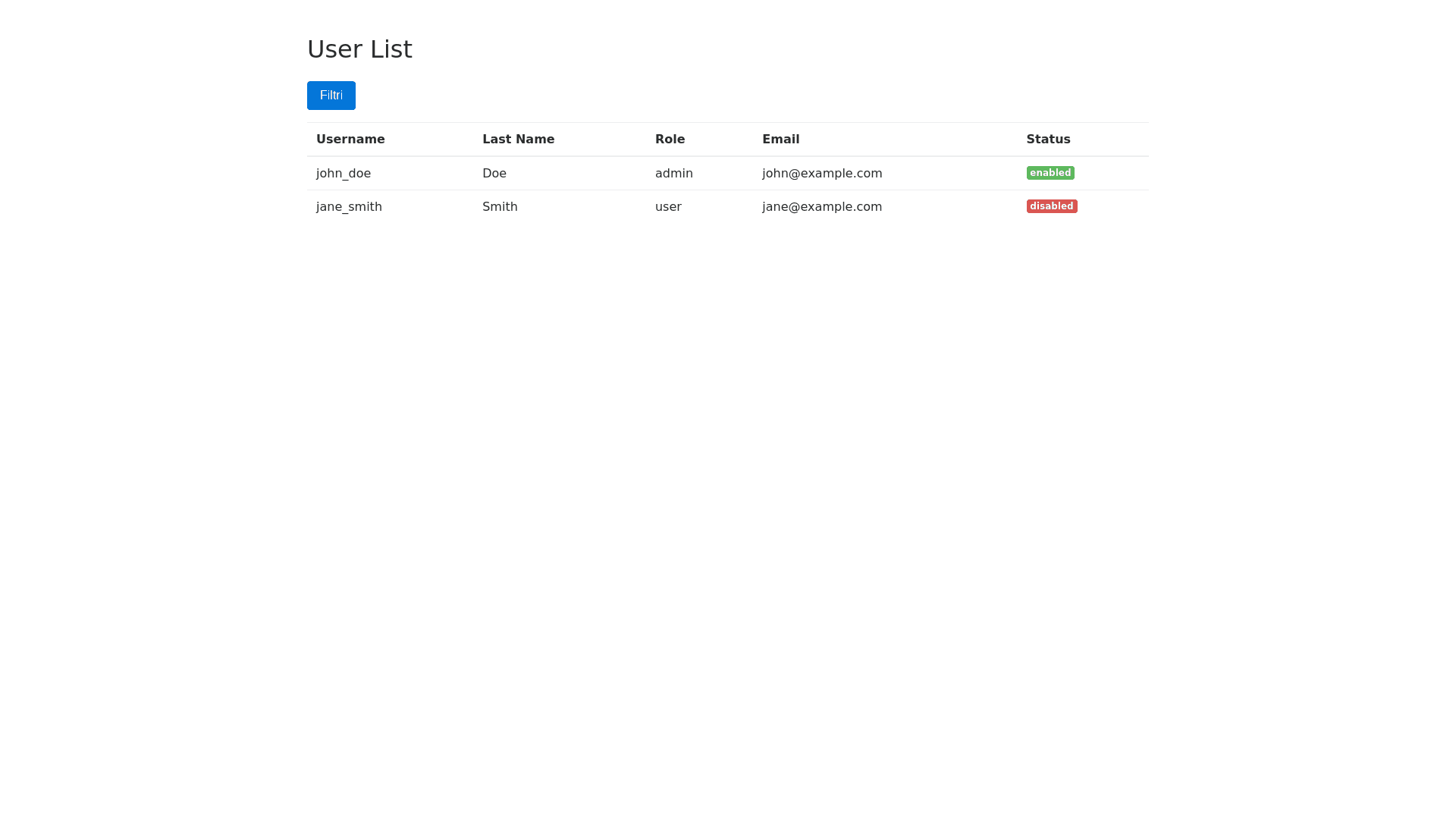
Task: Click the Smith last name cell
Action: pos(500,207)
